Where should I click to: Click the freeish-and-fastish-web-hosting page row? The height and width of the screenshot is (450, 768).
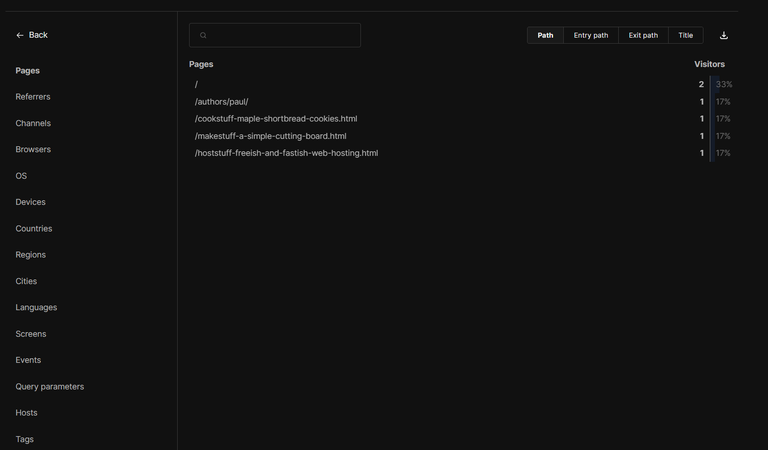(x=460, y=153)
